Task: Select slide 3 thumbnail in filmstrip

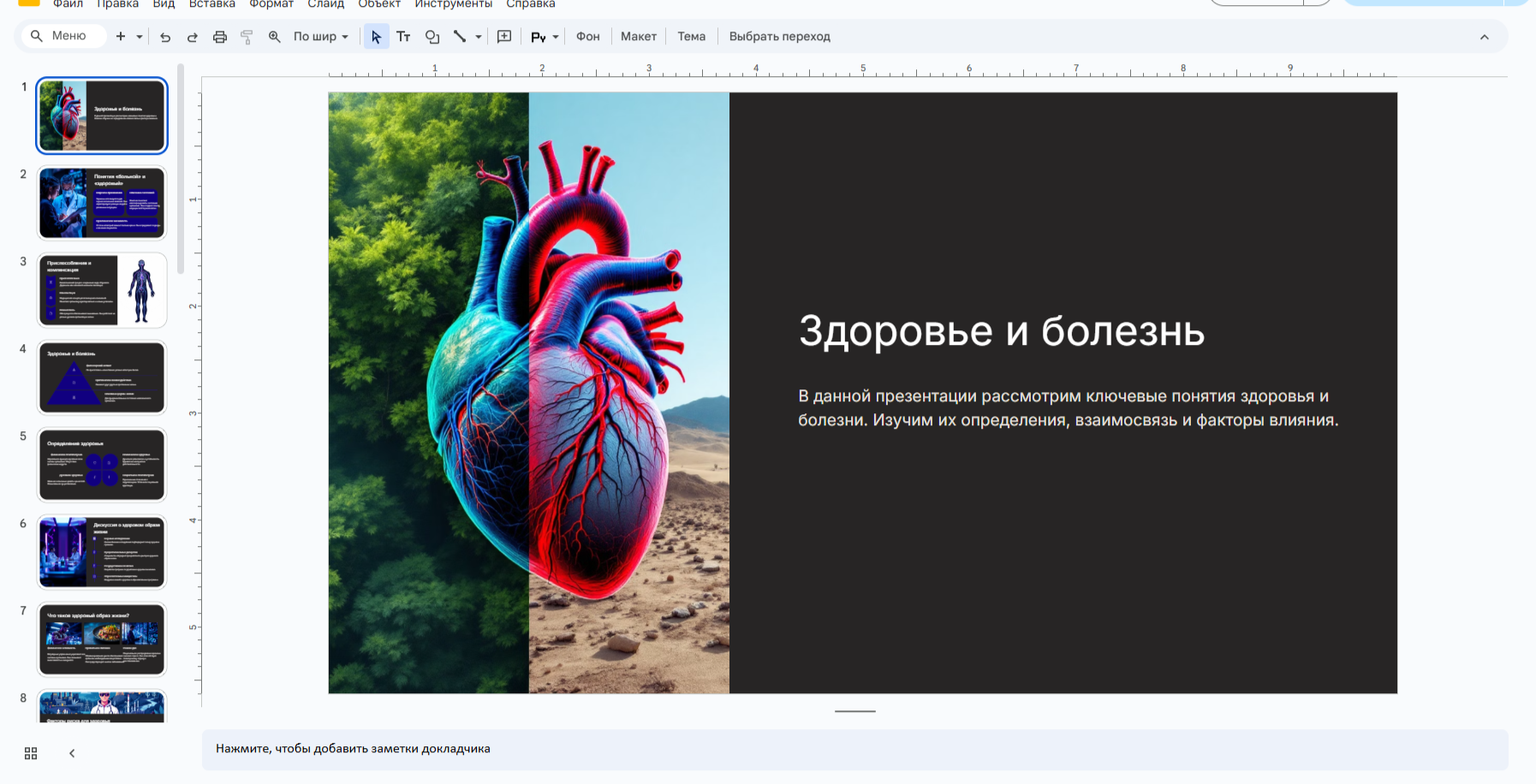Action: click(102, 290)
